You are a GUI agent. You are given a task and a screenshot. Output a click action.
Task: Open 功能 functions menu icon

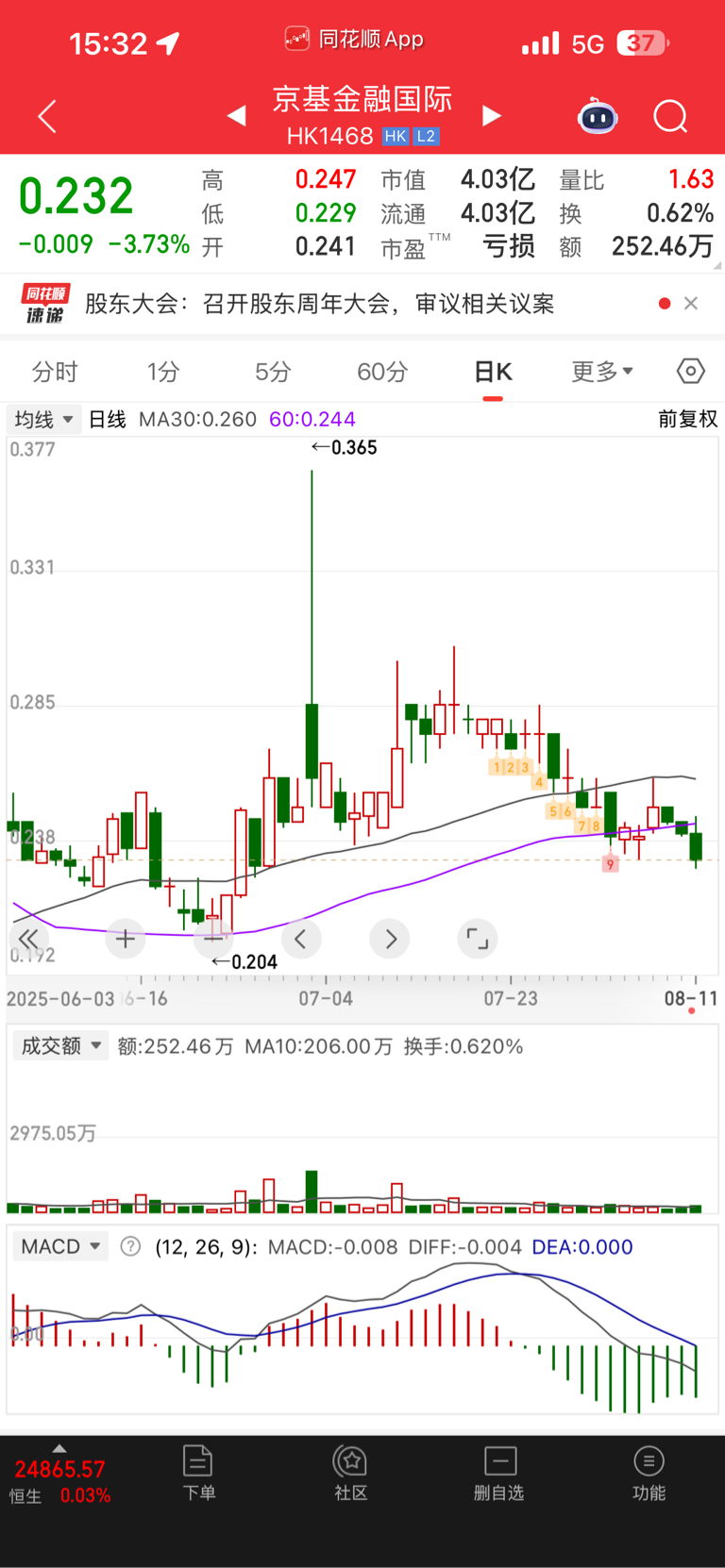(649, 1473)
